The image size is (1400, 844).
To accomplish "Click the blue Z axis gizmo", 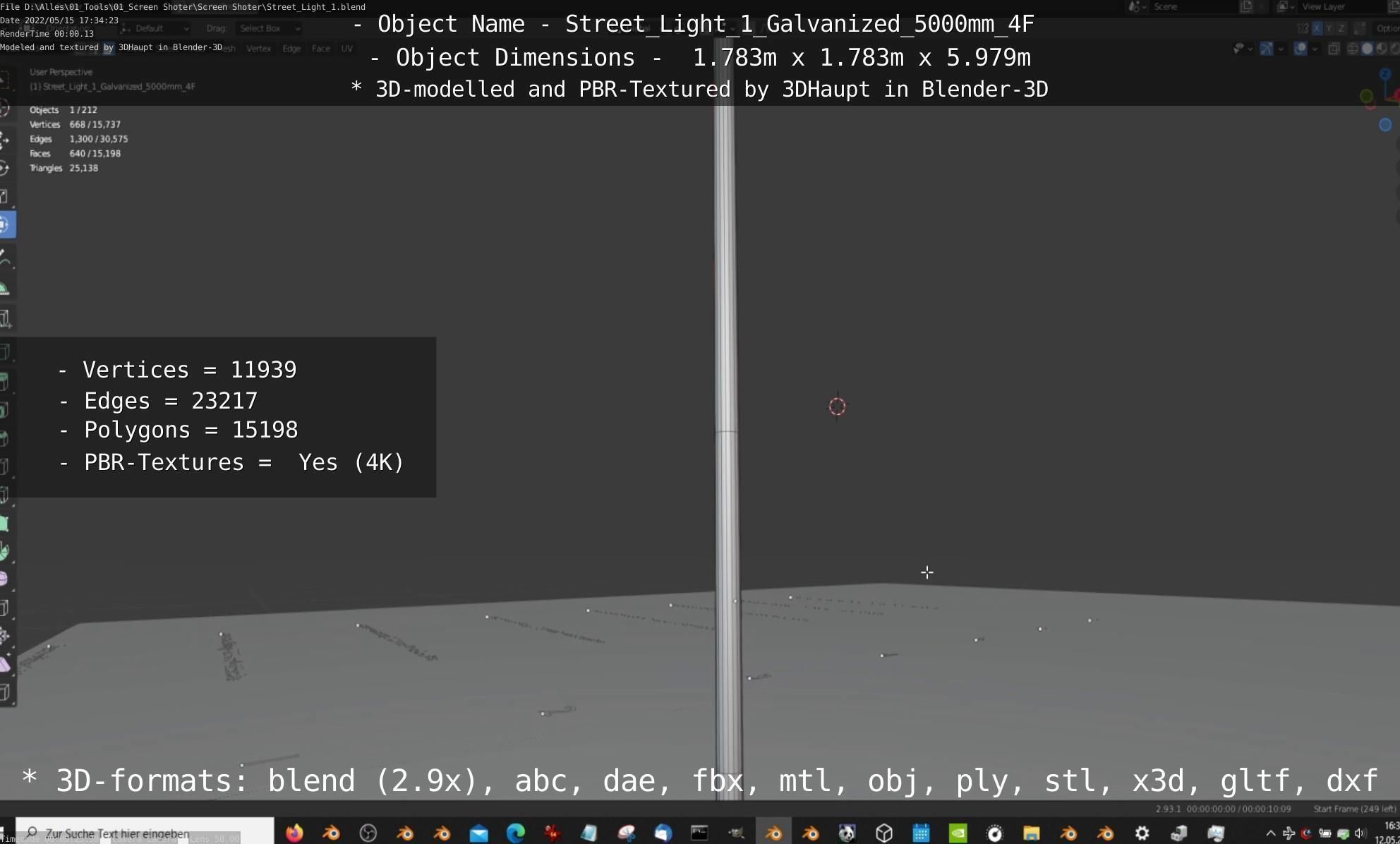I will tap(1384, 73).
